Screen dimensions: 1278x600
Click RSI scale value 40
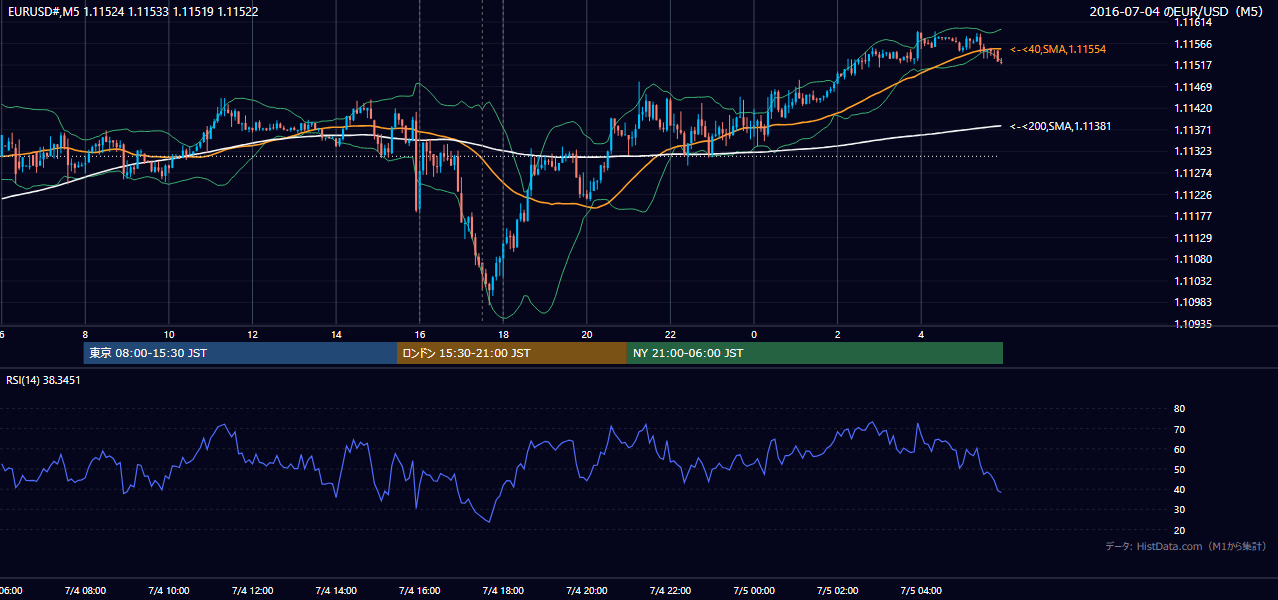1180,490
